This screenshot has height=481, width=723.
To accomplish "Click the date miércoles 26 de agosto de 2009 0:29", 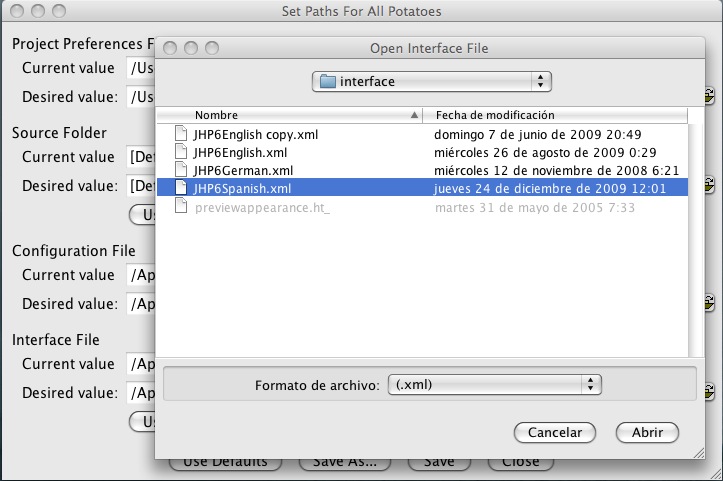I will (545, 152).
